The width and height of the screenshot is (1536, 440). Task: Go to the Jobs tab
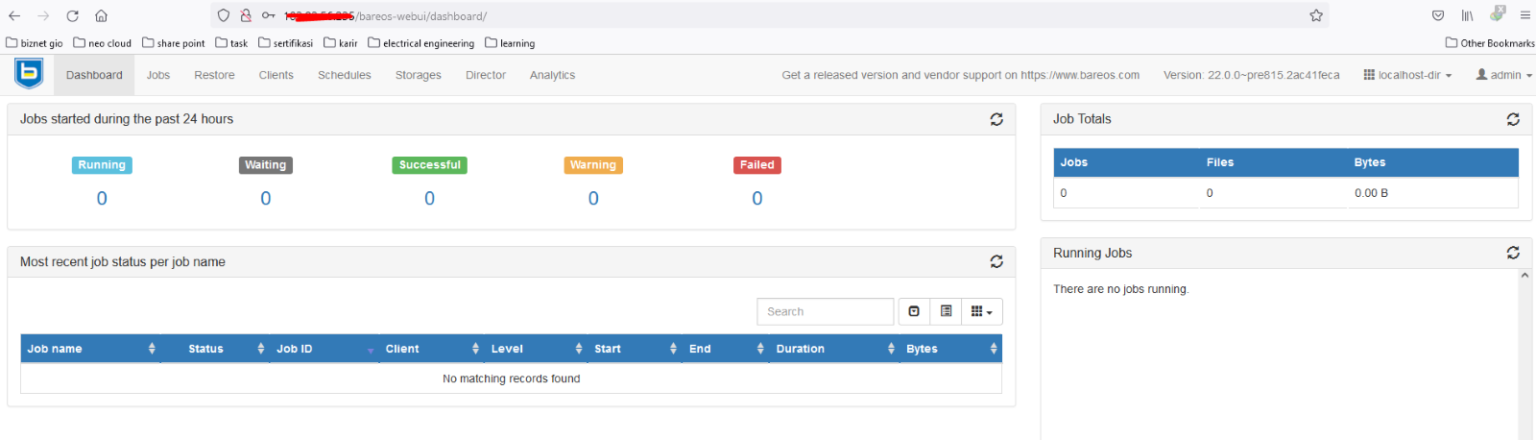tap(158, 75)
